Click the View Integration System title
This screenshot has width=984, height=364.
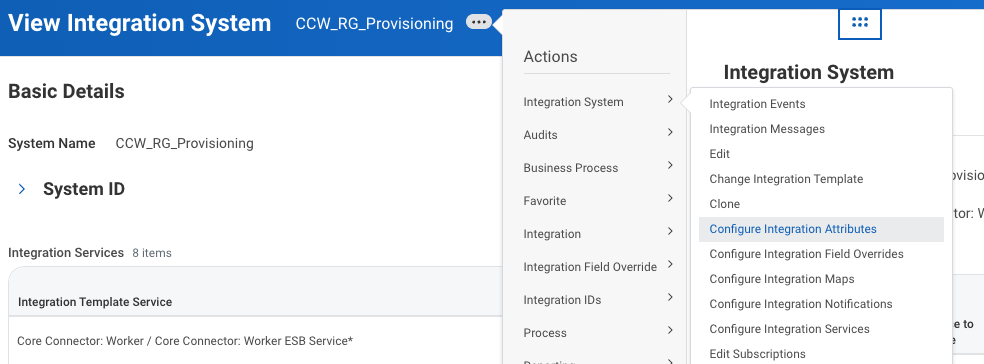point(139,24)
